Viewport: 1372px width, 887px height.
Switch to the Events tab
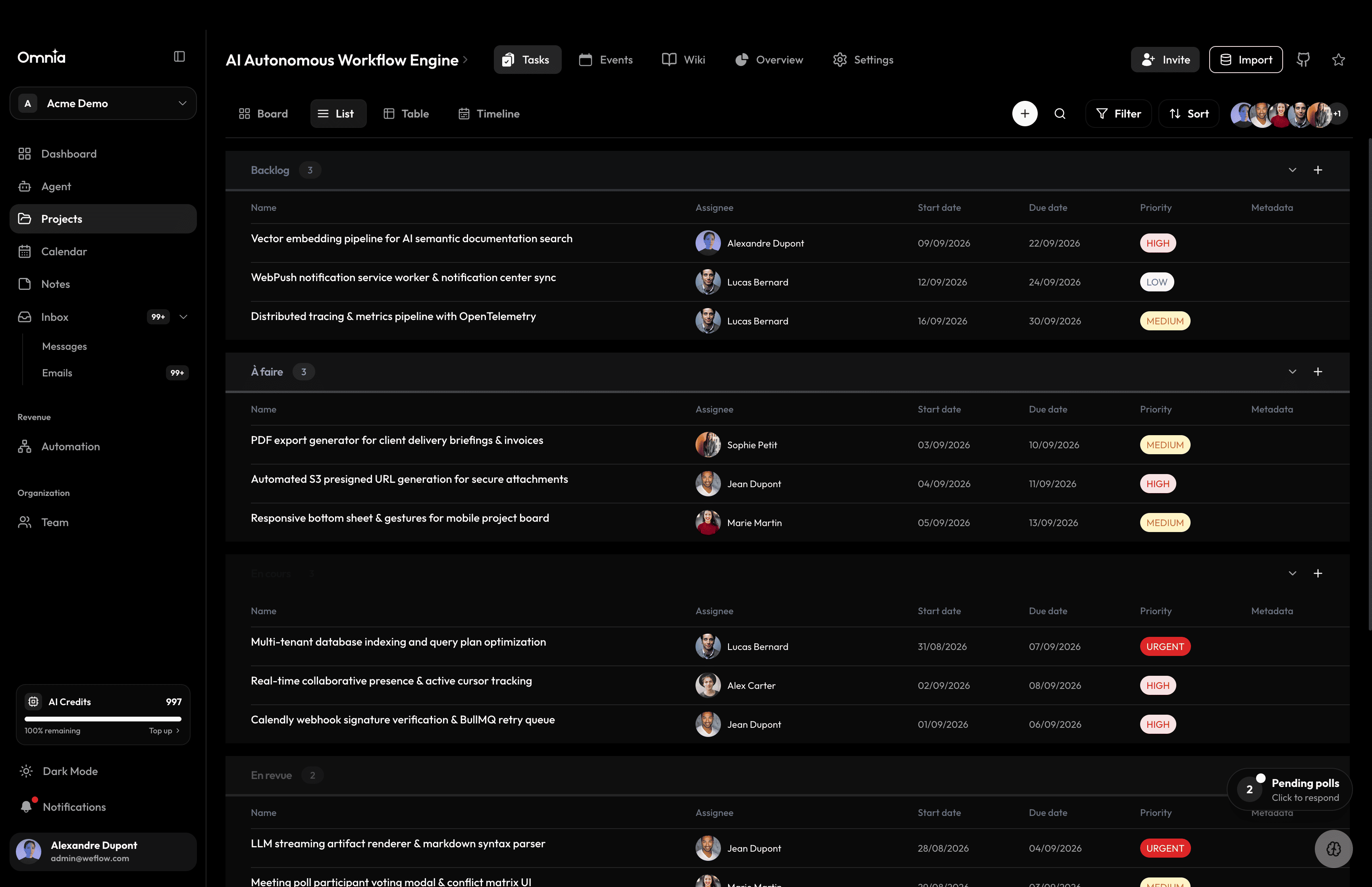(606, 59)
